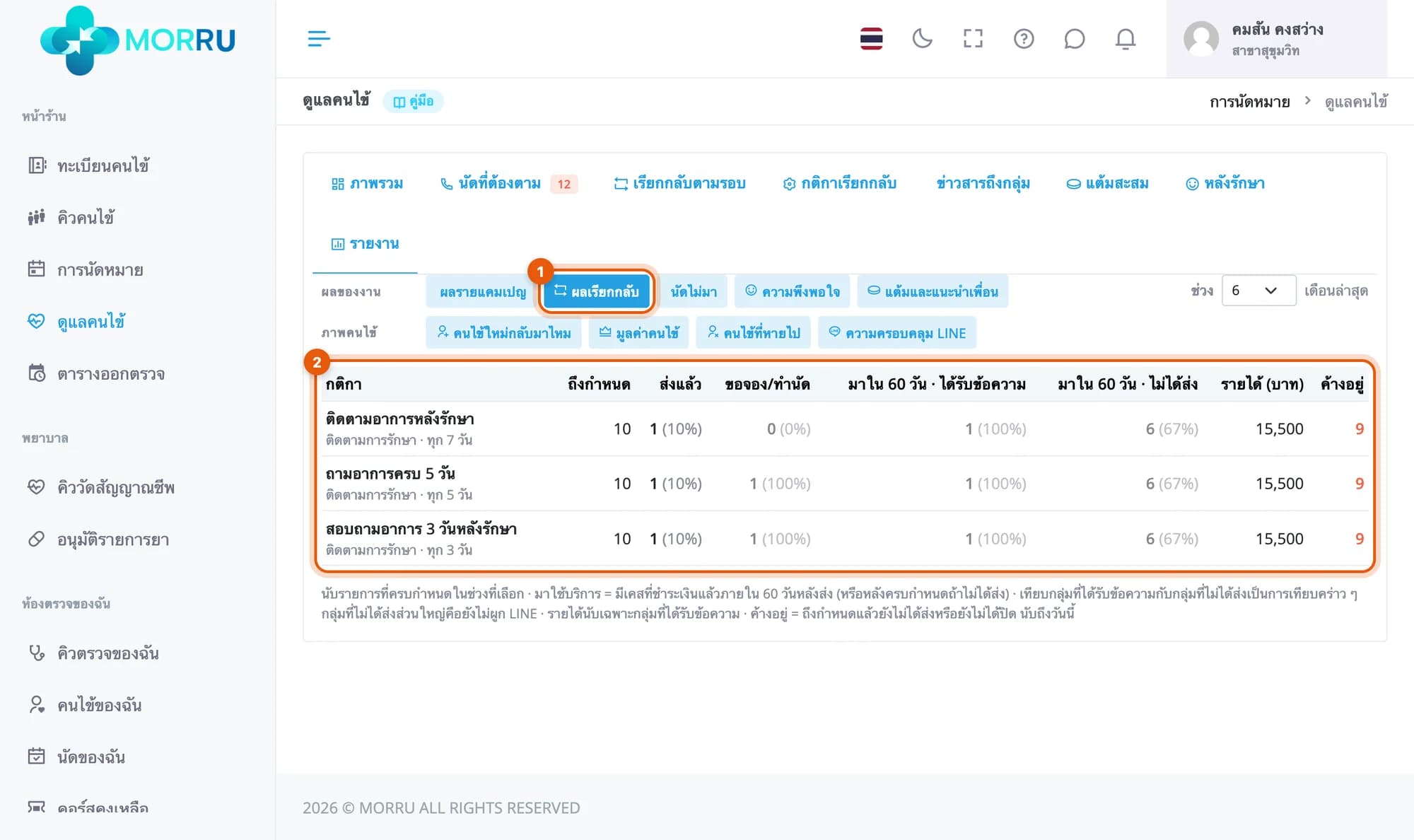Switch to กติกาเรียกกลับ tab
Viewport: 1414px width, 840px height.
839,184
